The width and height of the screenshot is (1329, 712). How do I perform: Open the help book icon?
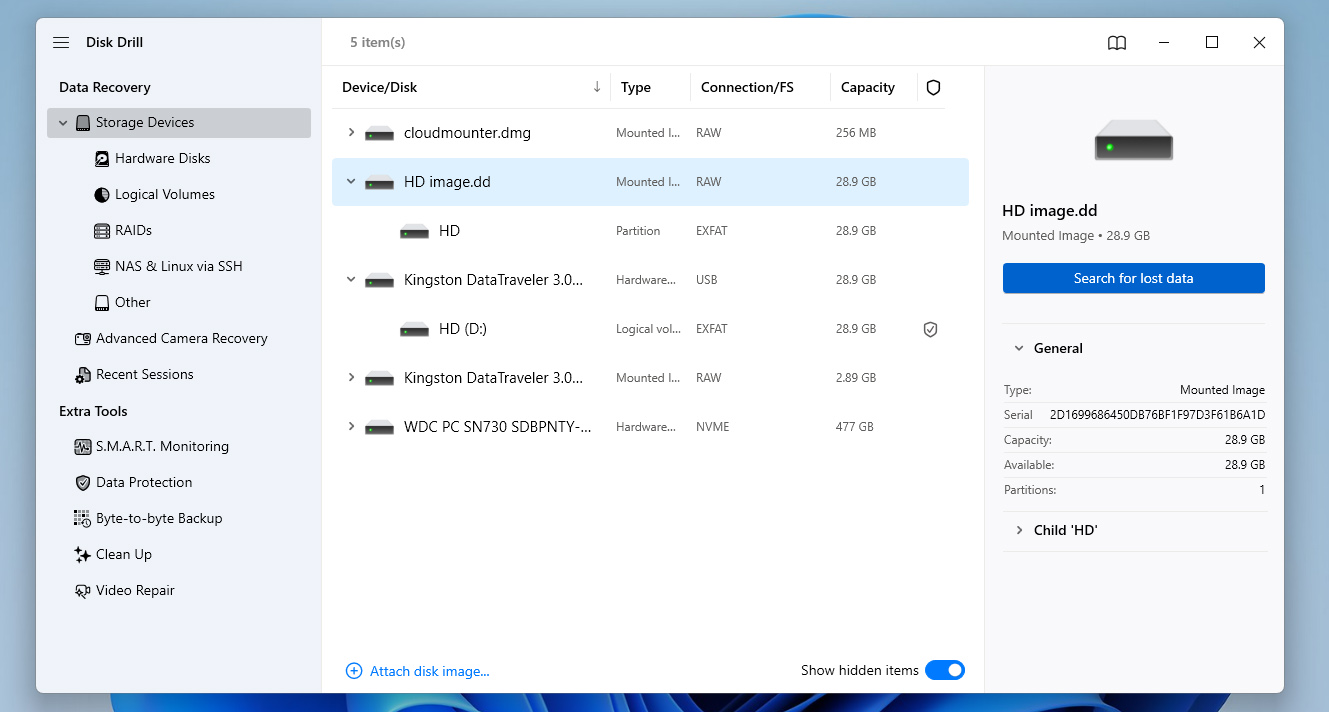pyautogui.click(x=1117, y=43)
